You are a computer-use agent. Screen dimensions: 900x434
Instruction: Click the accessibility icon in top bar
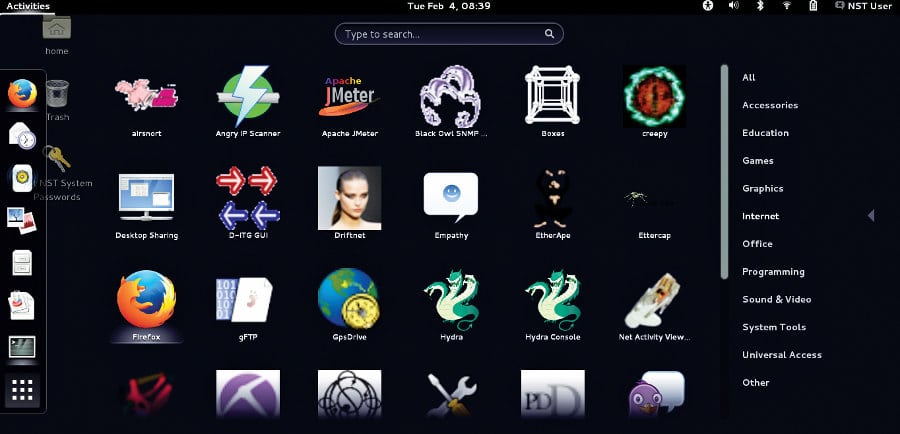tap(708, 6)
